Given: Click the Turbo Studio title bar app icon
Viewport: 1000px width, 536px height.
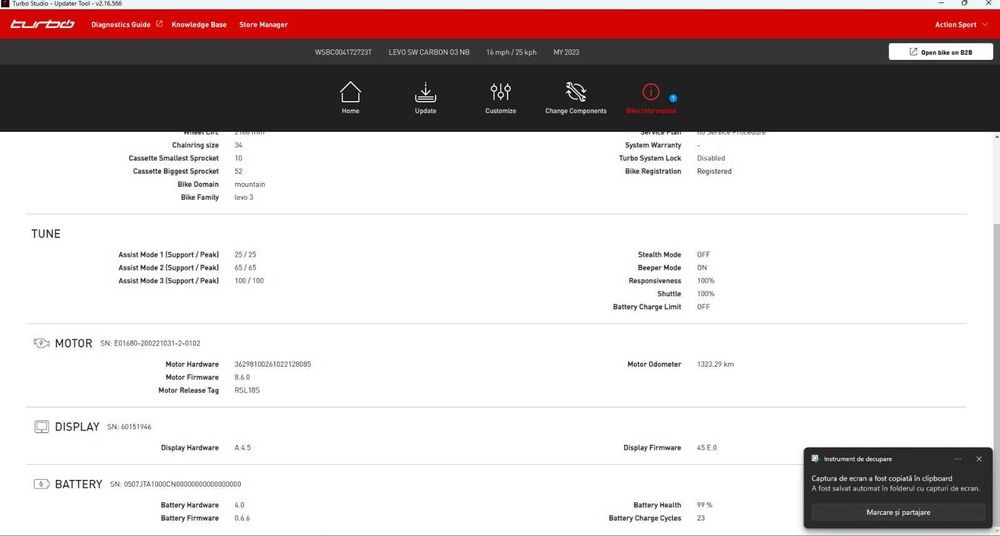Looking at the screenshot, I should pyautogui.click(x=5, y=4).
